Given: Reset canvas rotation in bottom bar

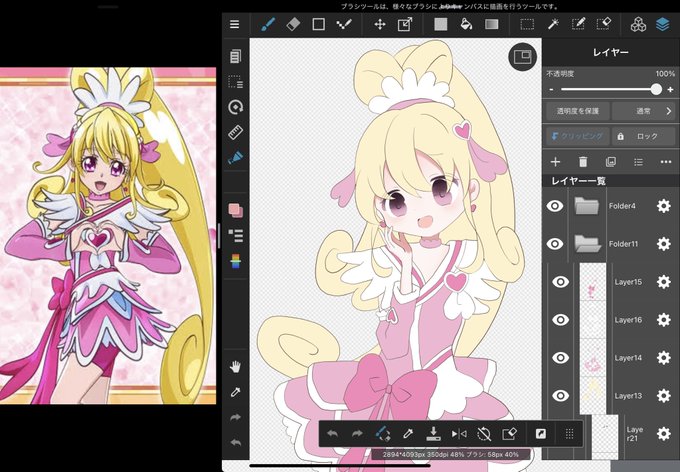Looking at the screenshot, I should 484,433.
